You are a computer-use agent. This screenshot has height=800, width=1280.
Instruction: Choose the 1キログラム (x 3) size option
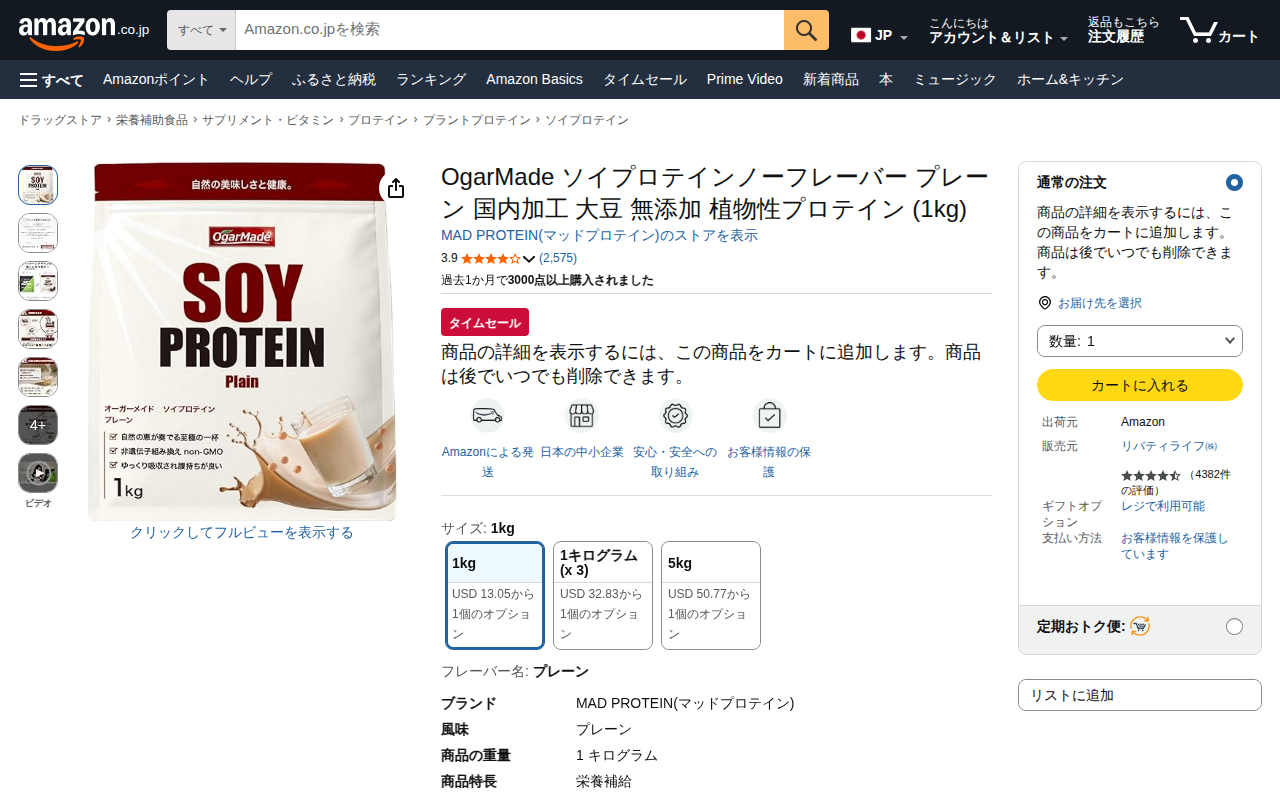click(603, 596)
